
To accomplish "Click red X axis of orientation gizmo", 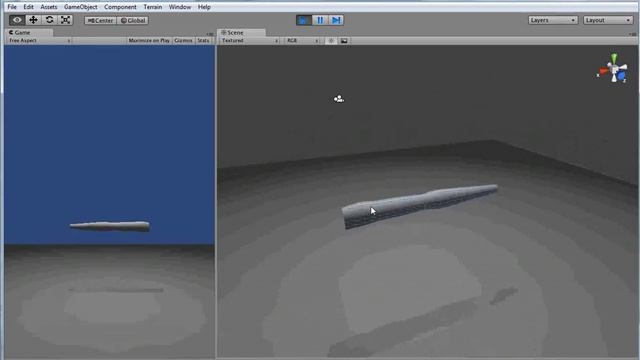I will 603,72.
